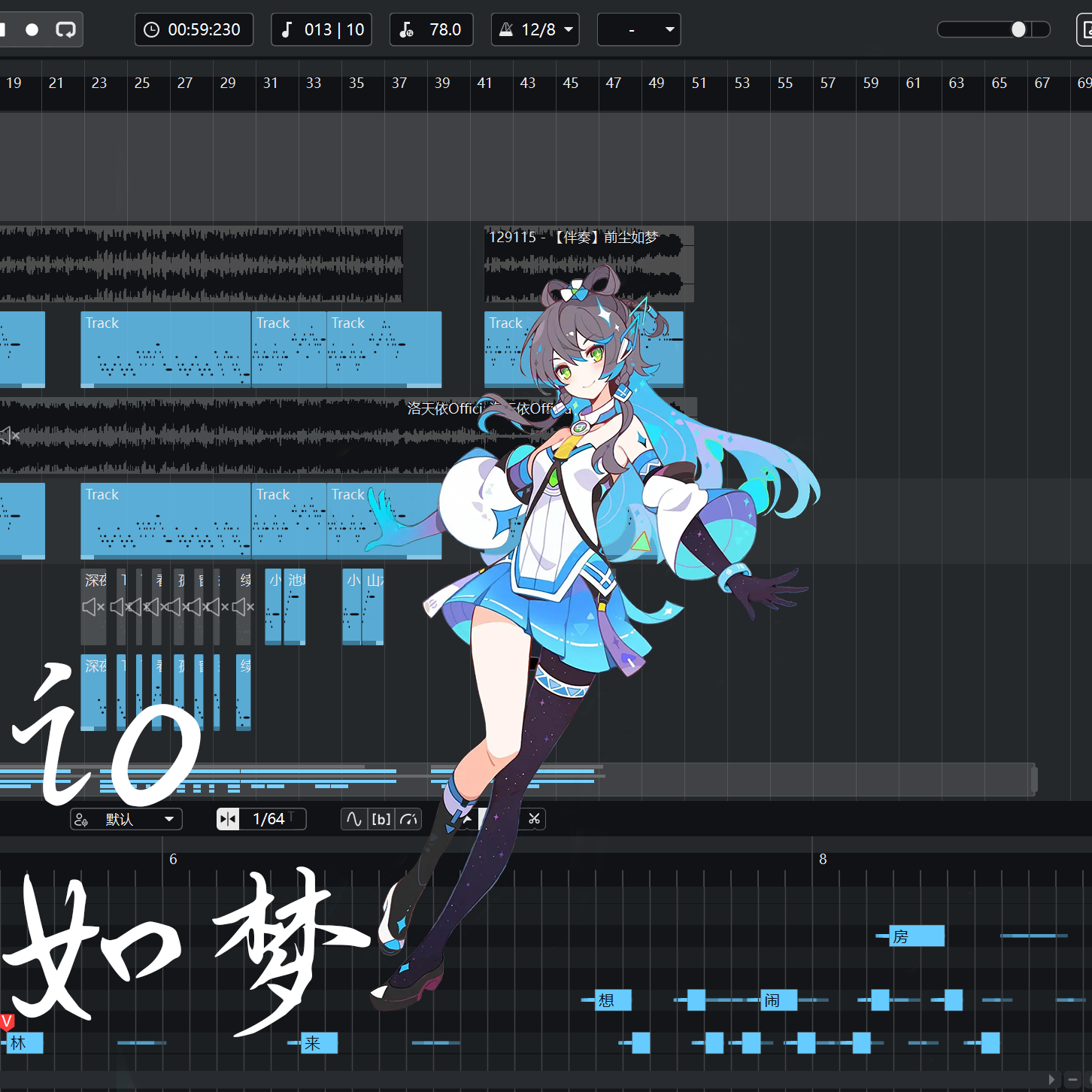
Task: Click measure 8 marker in piano roll
Action: tap(823, 859)
